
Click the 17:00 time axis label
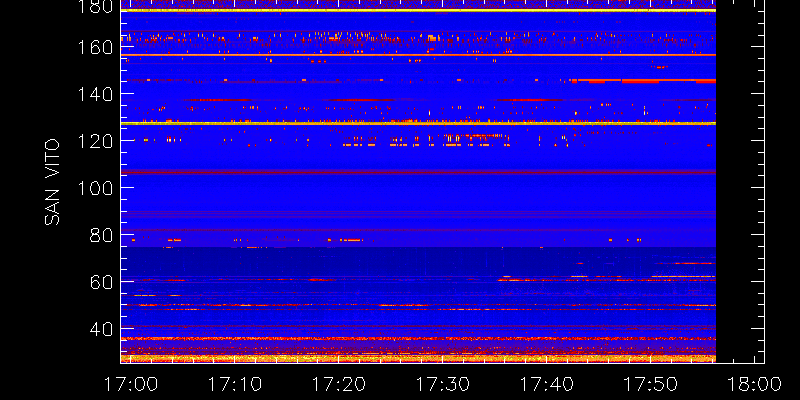point(131,384)
